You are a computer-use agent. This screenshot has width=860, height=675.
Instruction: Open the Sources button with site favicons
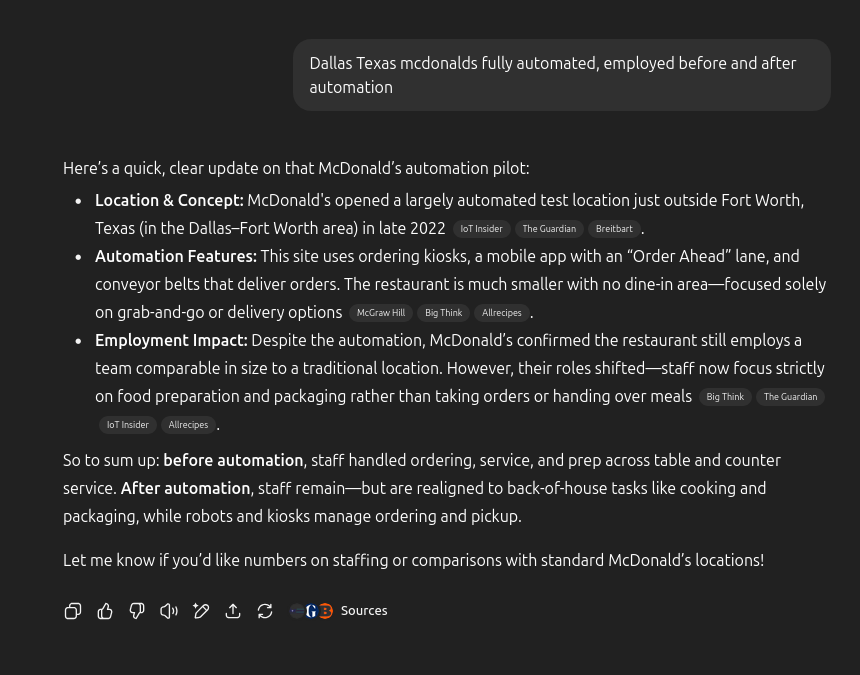click(338, 611)
